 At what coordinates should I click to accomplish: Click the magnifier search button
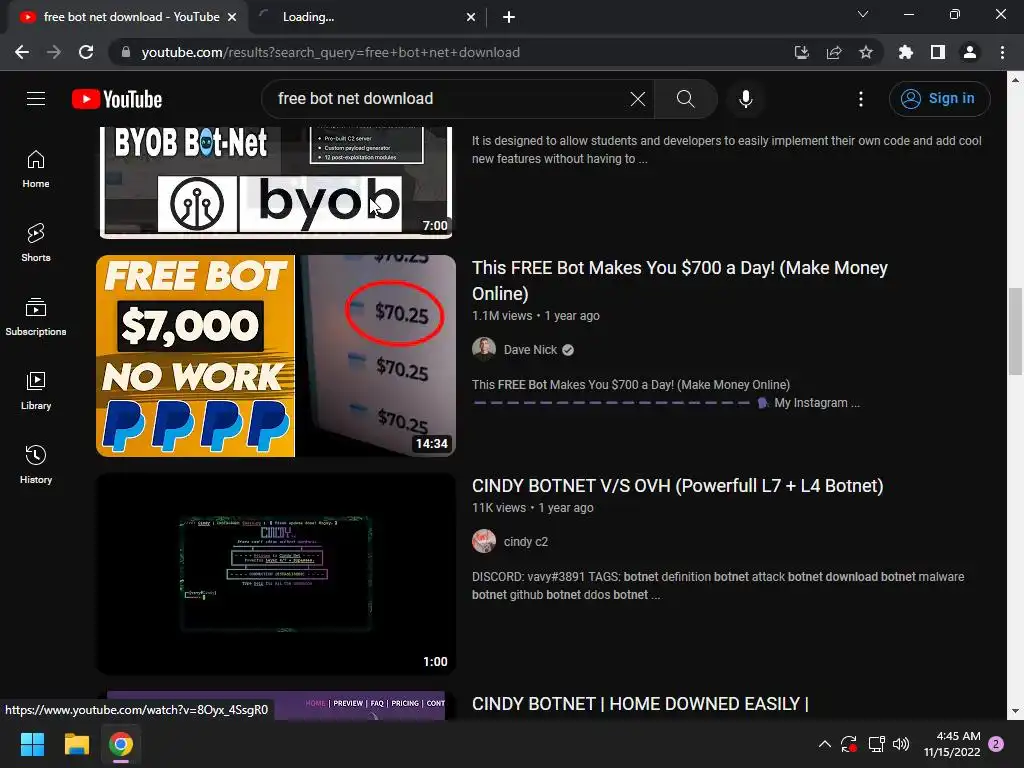tap(686, 99)
